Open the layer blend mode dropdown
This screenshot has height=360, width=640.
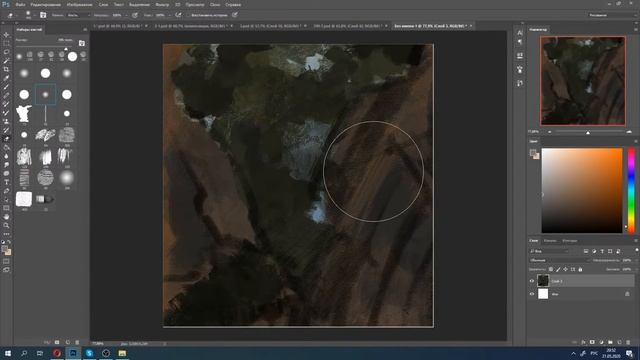point(559,260)
